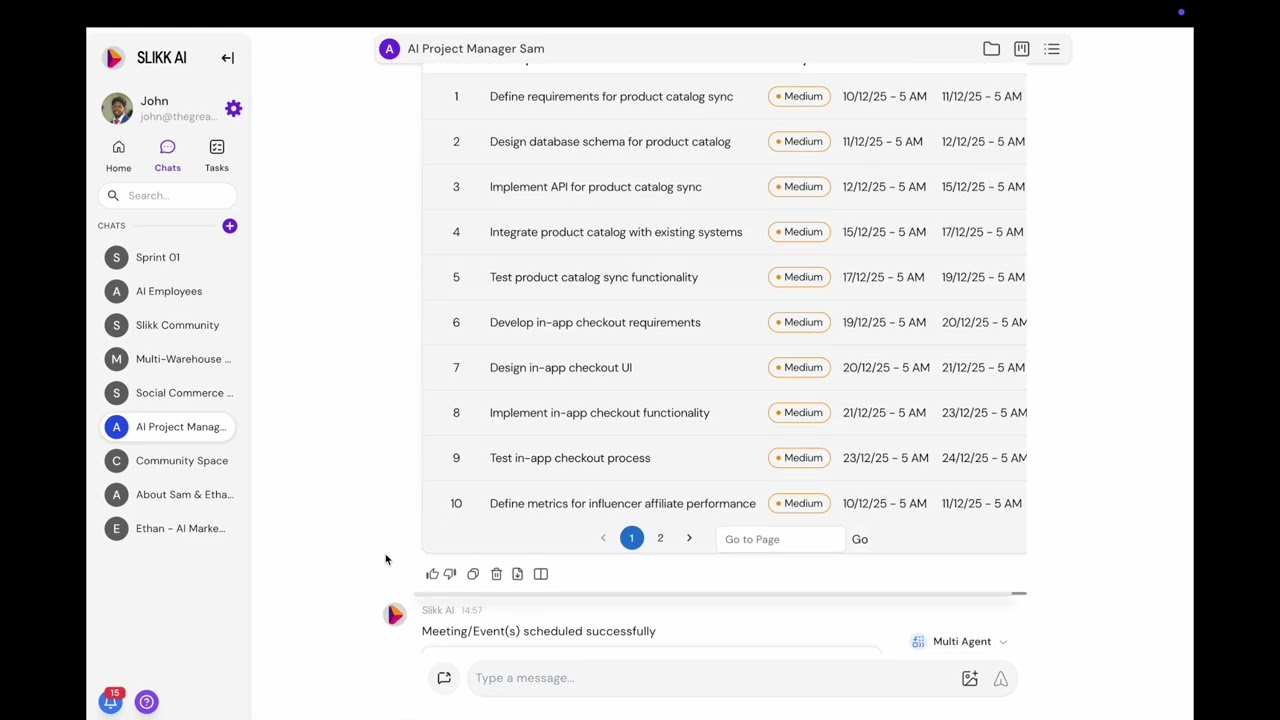
Task: Go to next table page arrow
Action: (689, 538)
